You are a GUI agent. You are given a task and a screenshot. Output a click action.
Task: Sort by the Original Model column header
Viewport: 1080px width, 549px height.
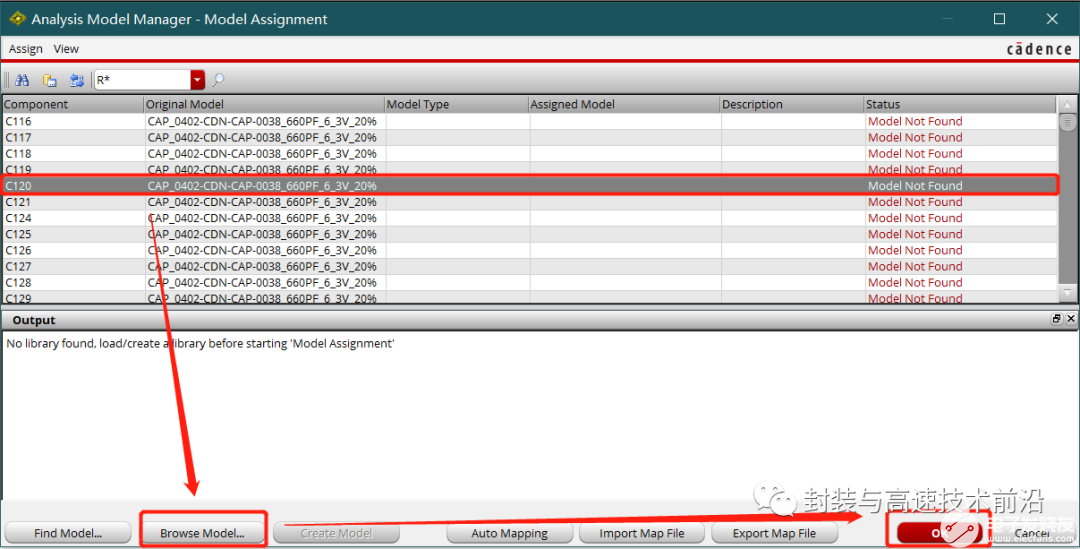tap(264, 104)
